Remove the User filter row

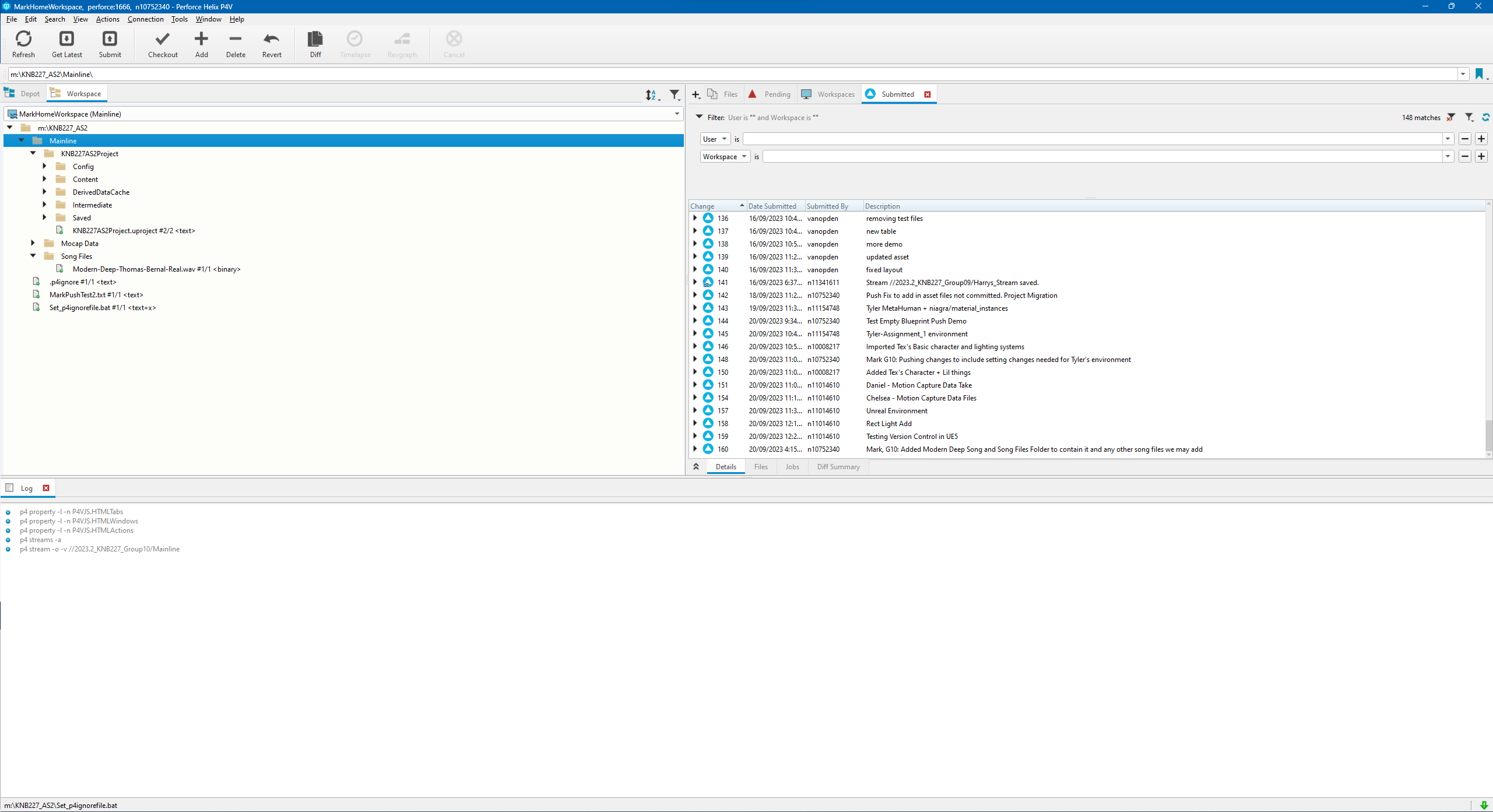tap(1465, 139)
